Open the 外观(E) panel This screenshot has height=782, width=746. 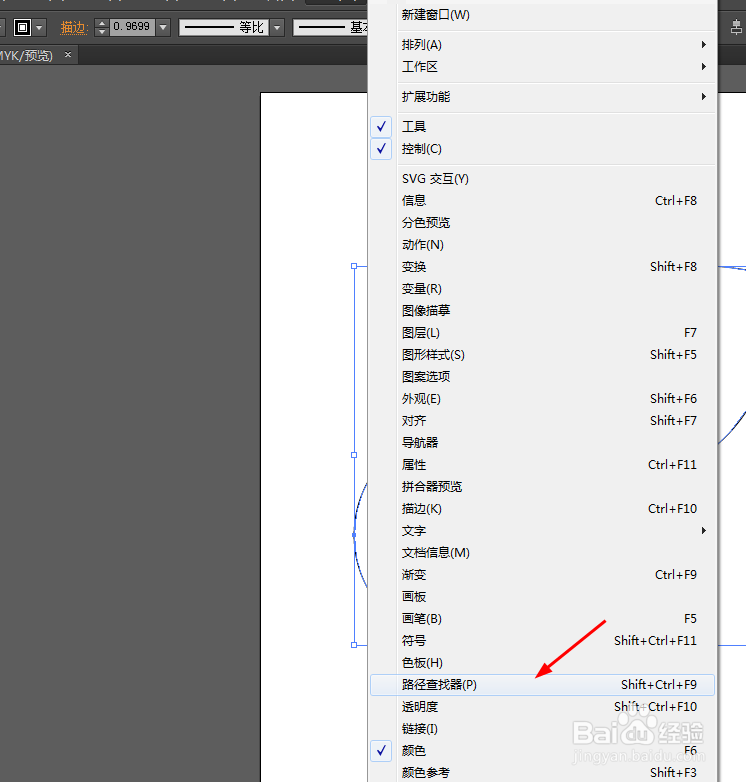coord(543,398)
